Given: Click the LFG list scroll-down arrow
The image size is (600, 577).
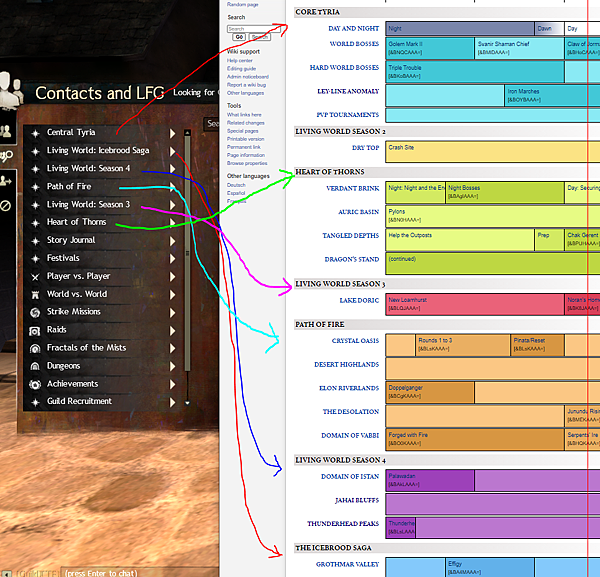Looking at the screenshot, I should [187, 403].
